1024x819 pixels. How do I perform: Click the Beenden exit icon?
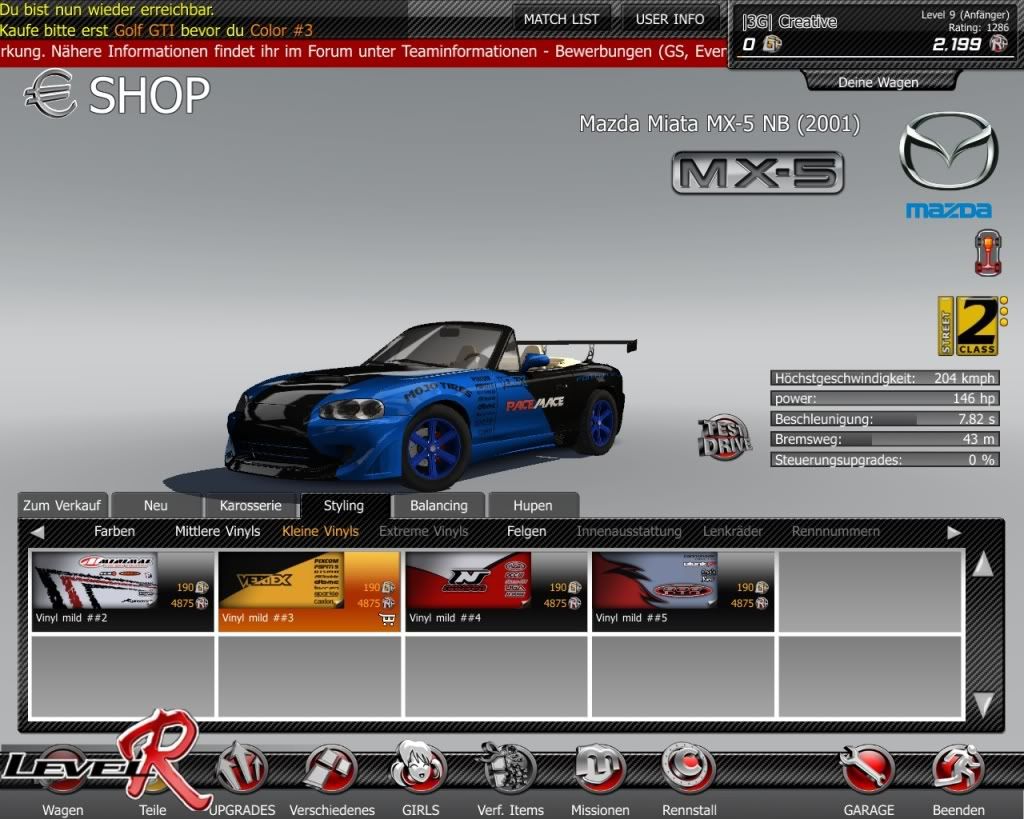pyautogui.click(x=957, y=770)
